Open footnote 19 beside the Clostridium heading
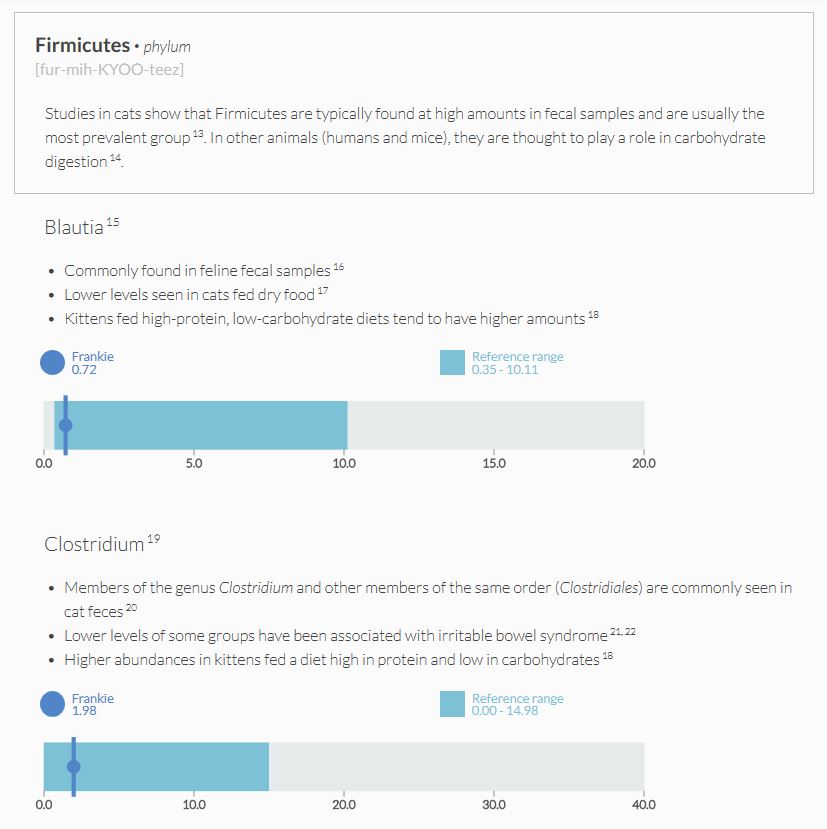The image size is (827, 829). pos(153,540)
